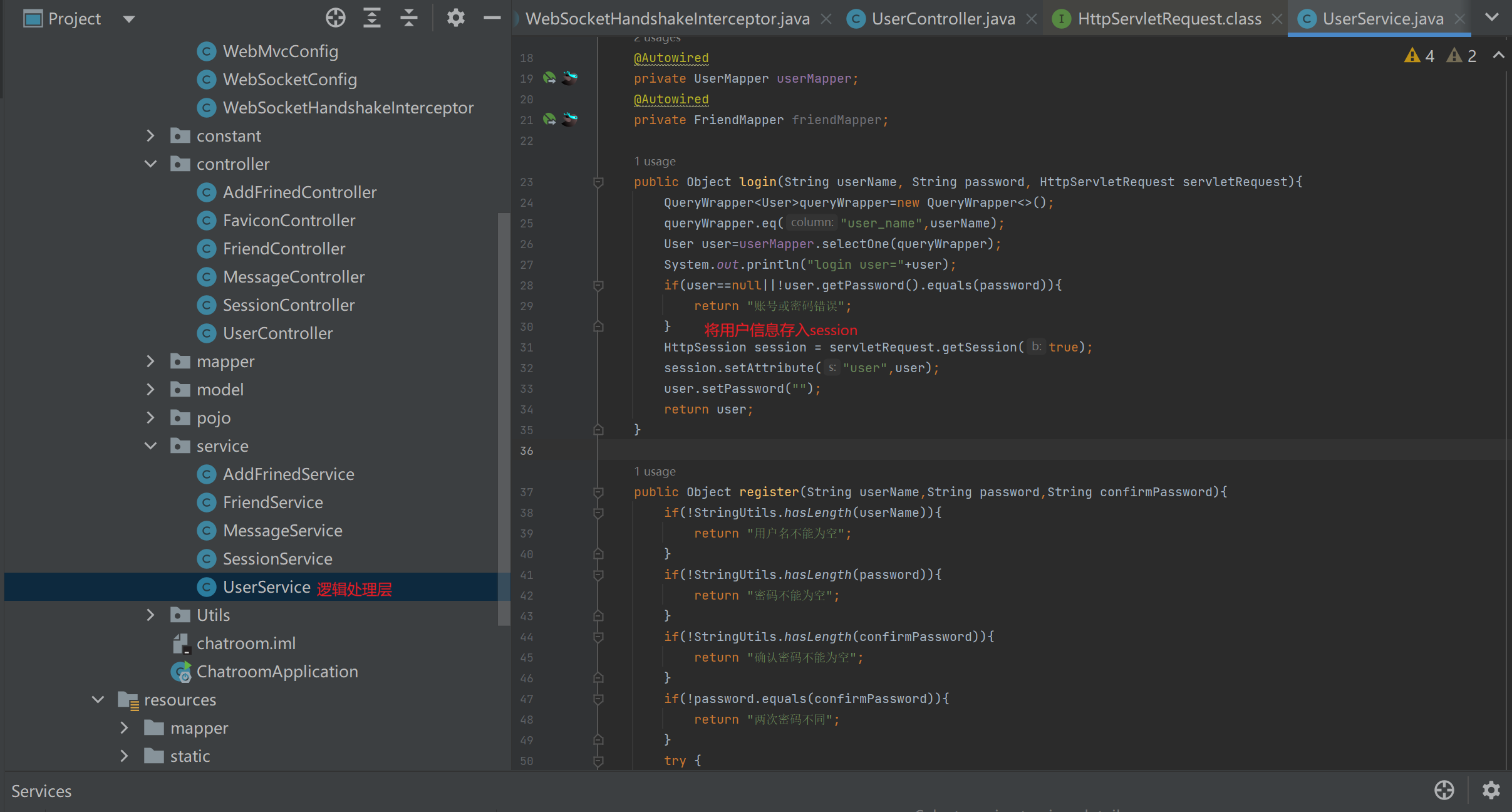Click Collapse All icon in Project toolbar
Image resolution: width=1512 pixels, height=812 pixels.
[408, 18]
